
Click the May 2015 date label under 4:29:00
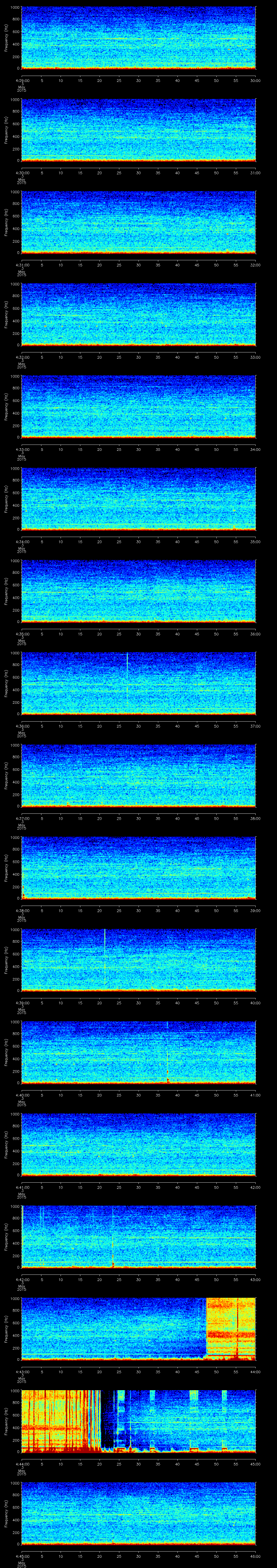point(21,88)
